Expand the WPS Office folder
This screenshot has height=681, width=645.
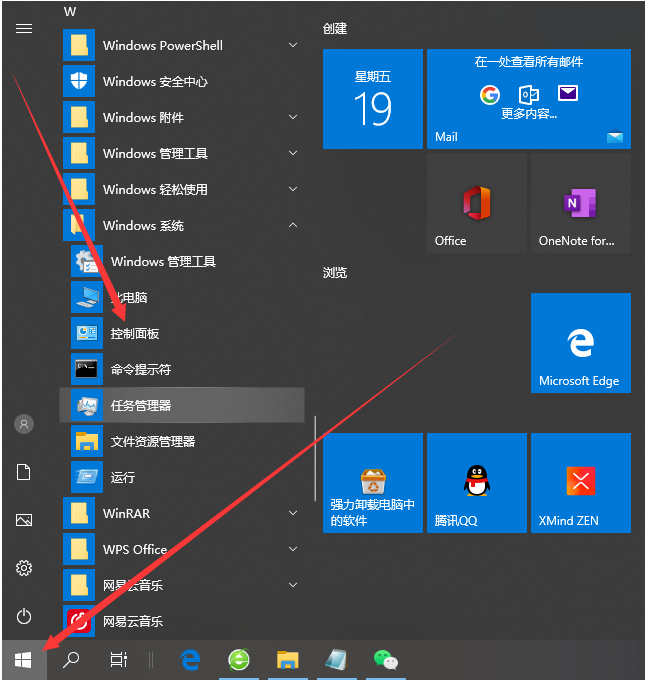[293, 549]
